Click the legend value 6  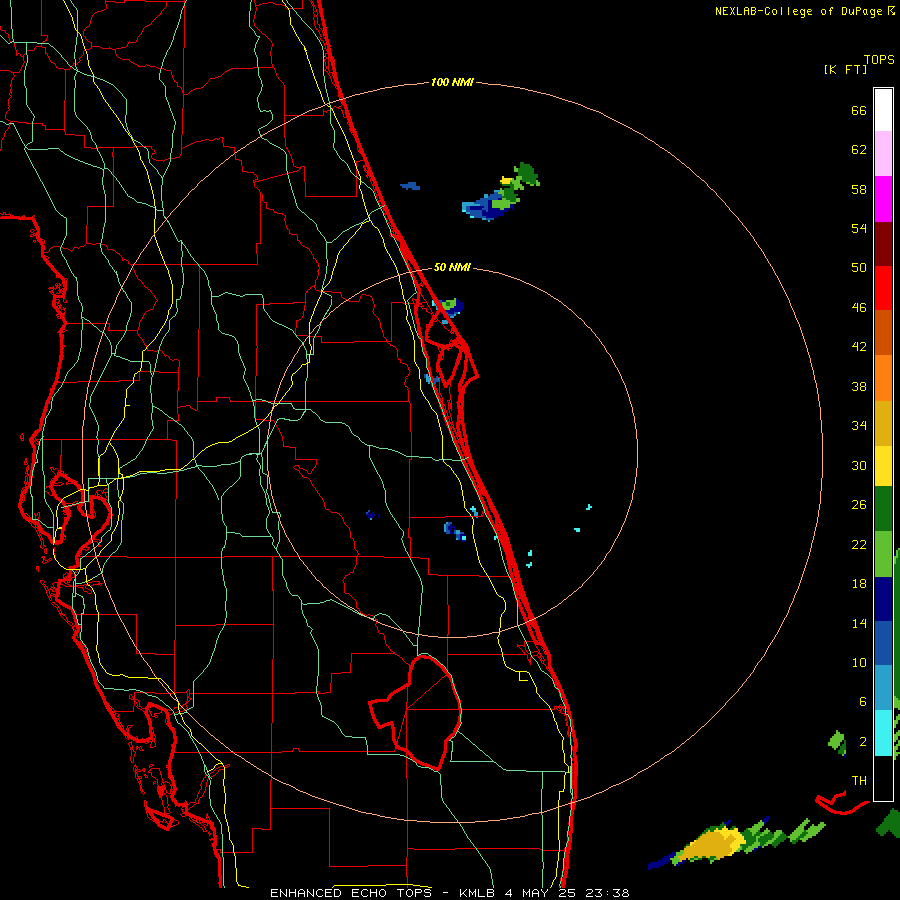pyautogui.click(x=863, y=702)
